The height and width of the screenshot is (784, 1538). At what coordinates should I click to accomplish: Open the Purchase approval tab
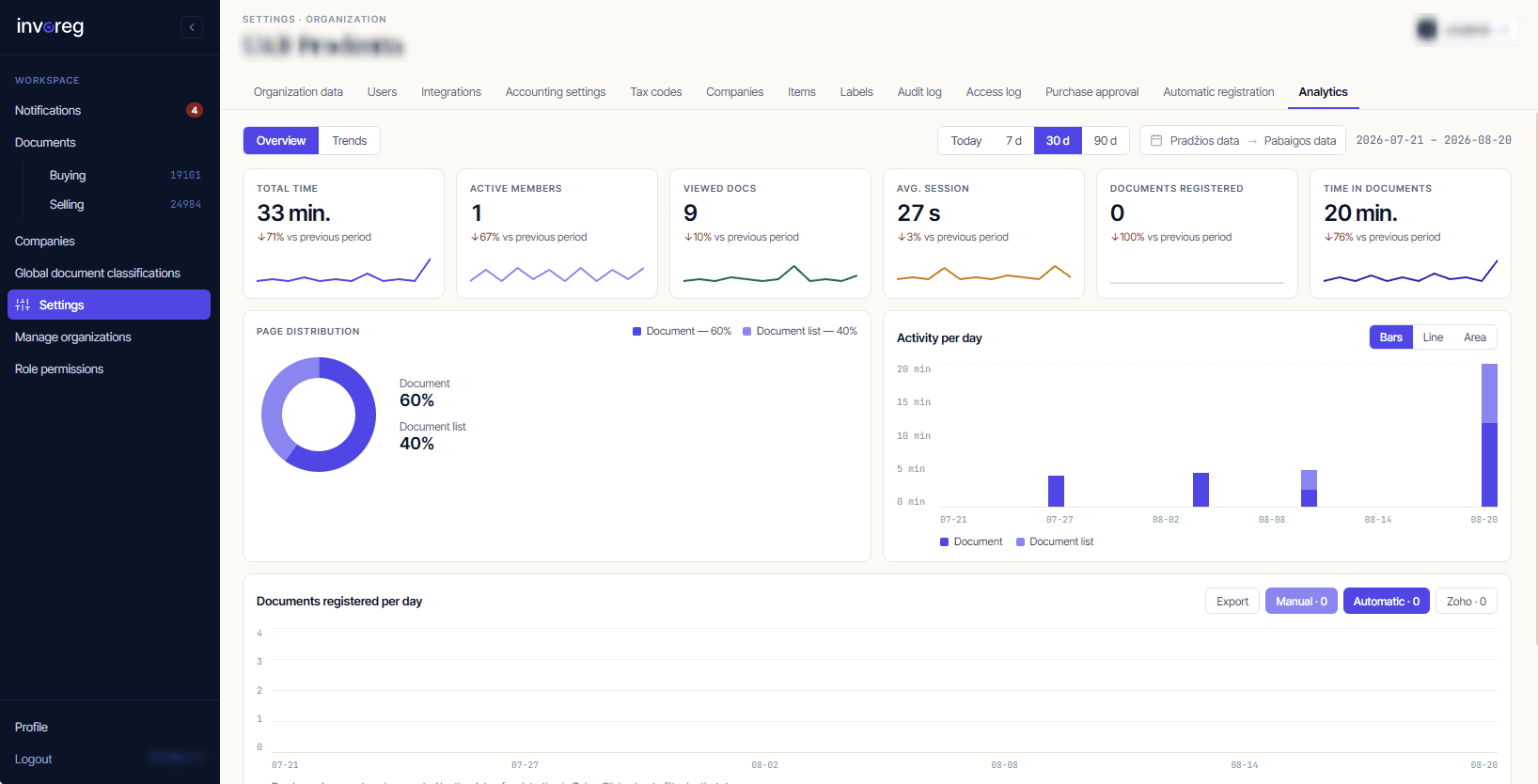[x=1092, y=92]
